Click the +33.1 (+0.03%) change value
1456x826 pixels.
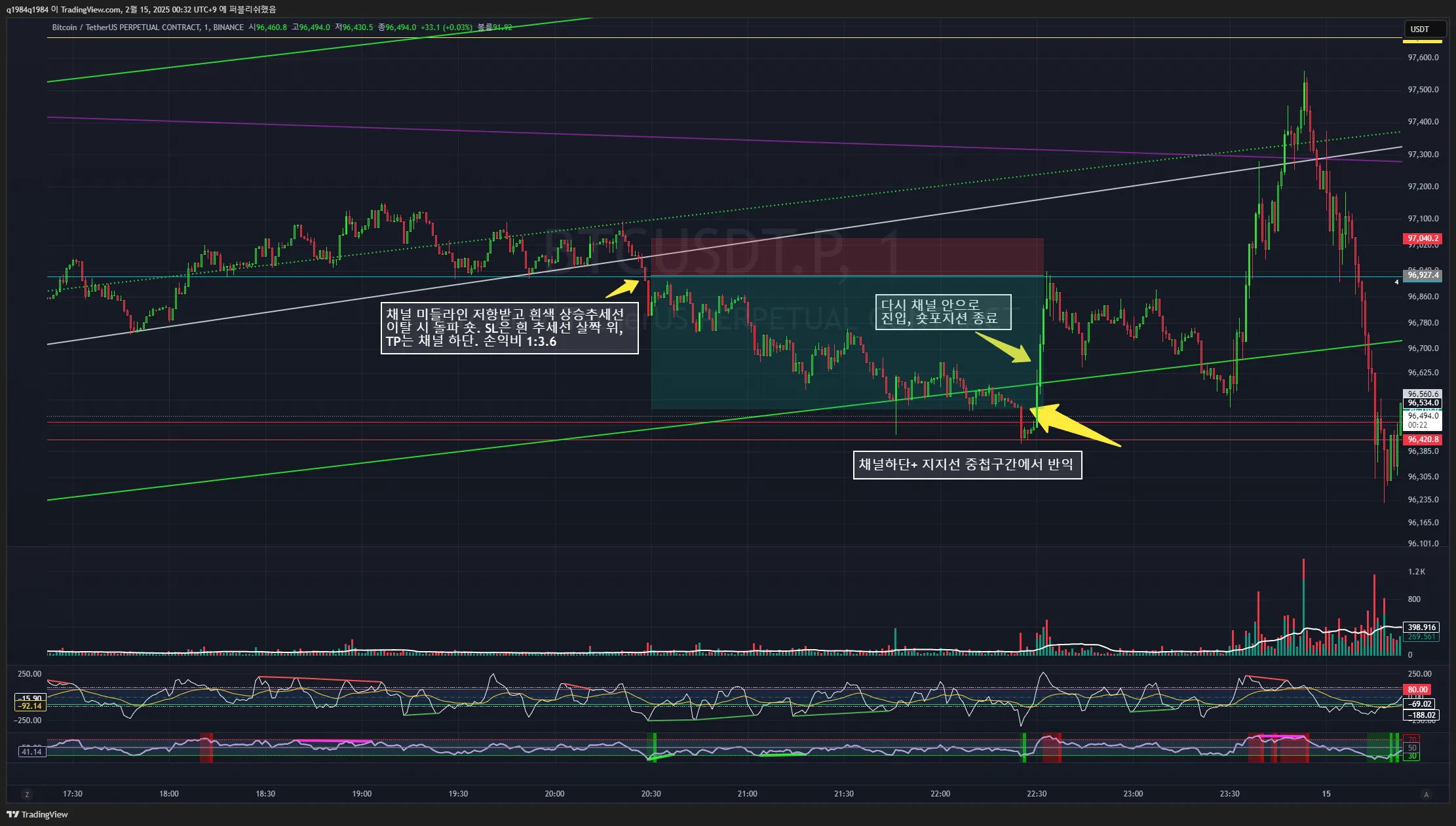(x=446, y=28)
